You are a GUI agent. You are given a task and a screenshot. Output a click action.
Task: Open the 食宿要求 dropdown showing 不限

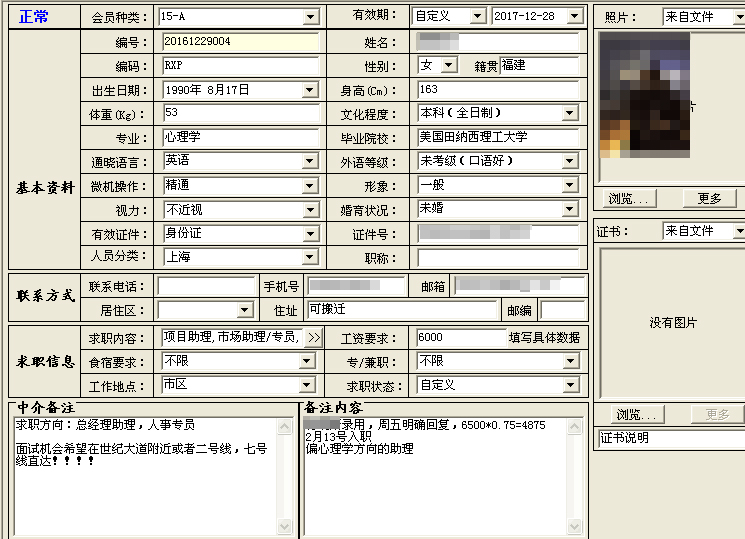click(x=306, y=362)
